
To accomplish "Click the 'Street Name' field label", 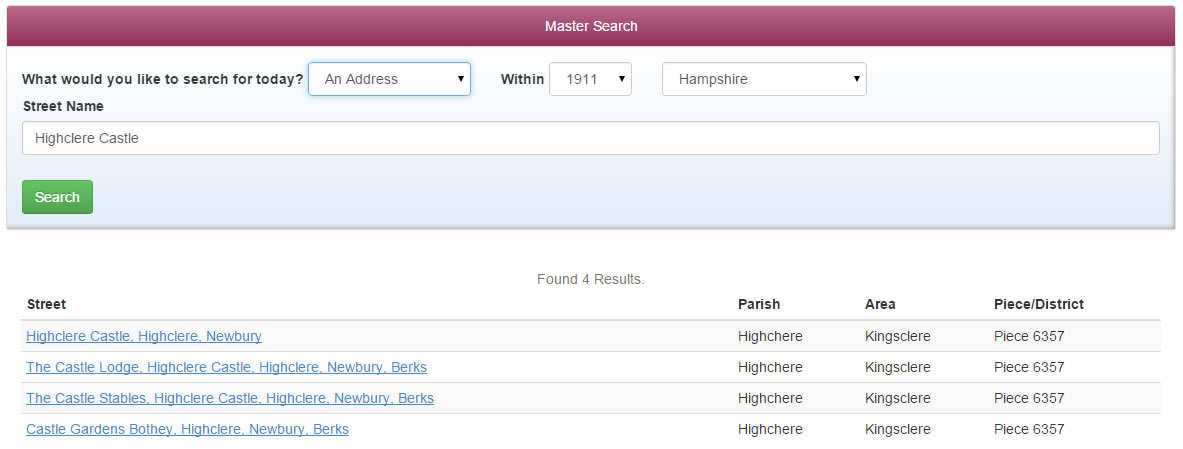I will 63,106.
